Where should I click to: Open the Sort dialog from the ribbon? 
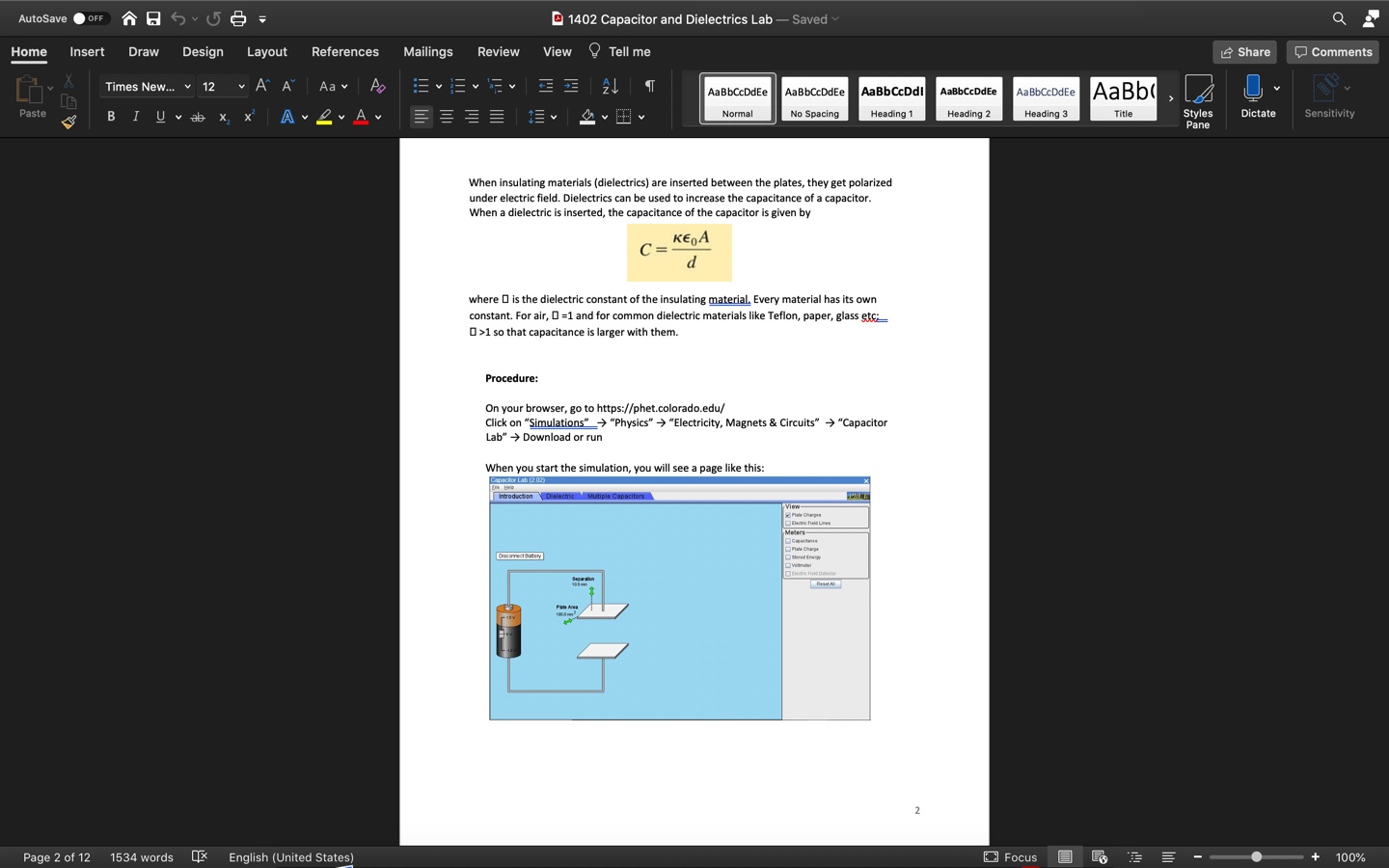coord(609,86)
